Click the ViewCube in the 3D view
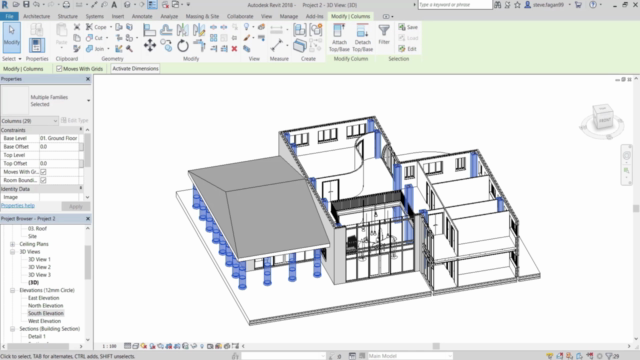 click(602, 118)
